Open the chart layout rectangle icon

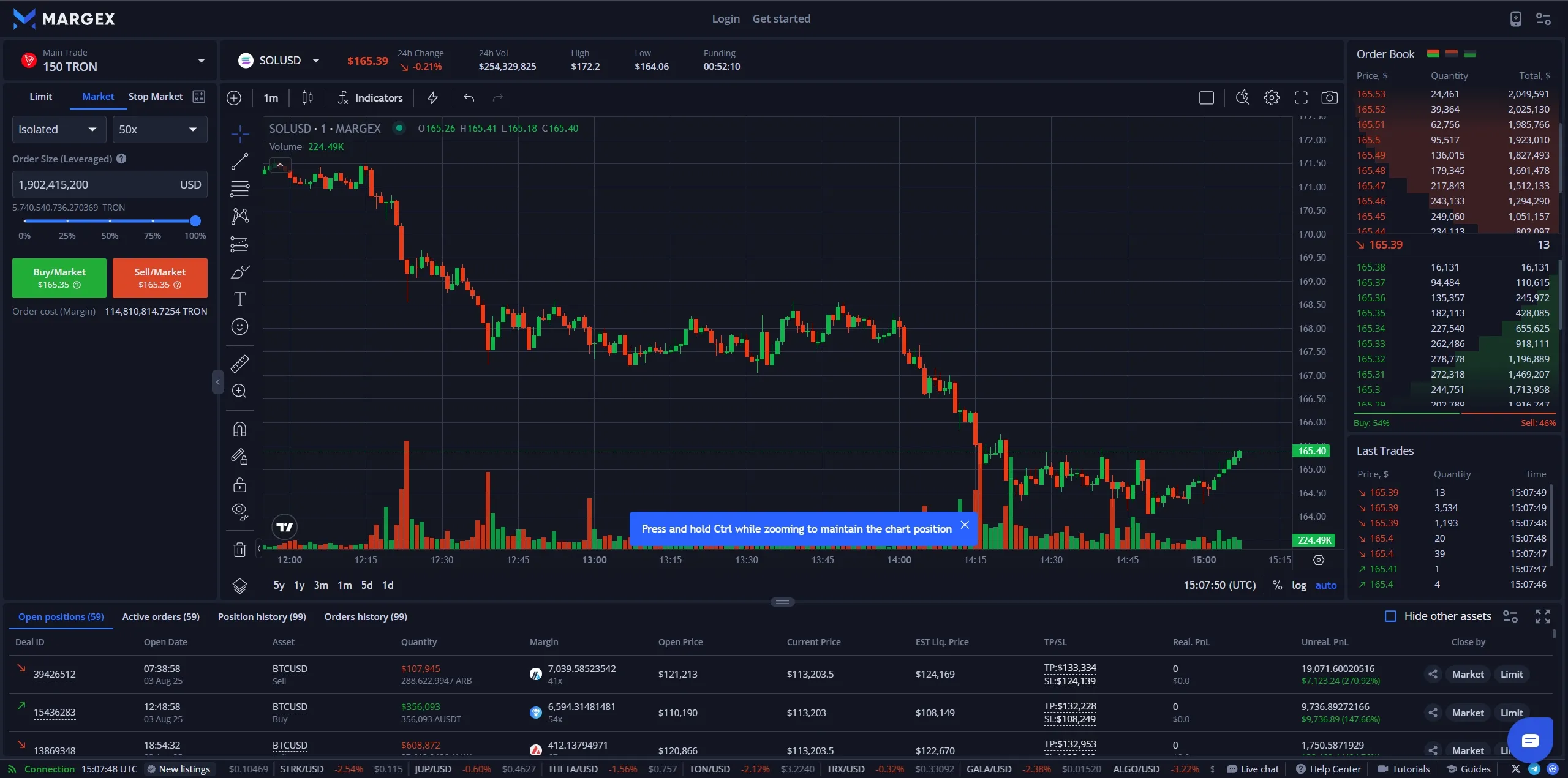(x=1207, y=98)
